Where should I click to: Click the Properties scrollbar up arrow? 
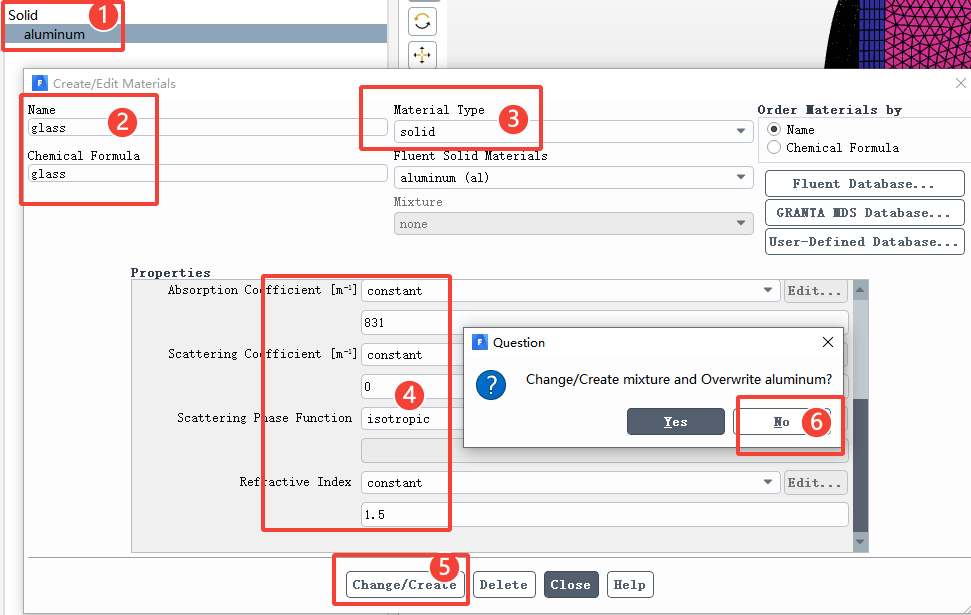860,290
